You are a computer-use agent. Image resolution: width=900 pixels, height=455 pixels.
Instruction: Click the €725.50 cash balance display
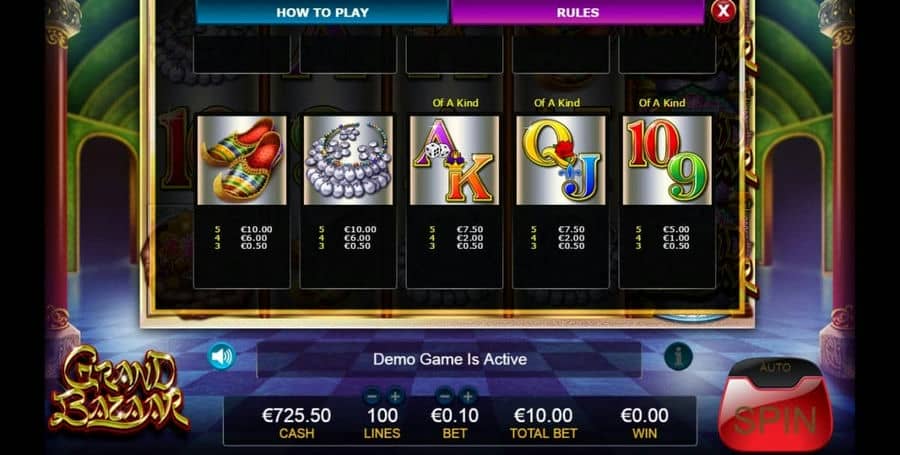[297, 422]
